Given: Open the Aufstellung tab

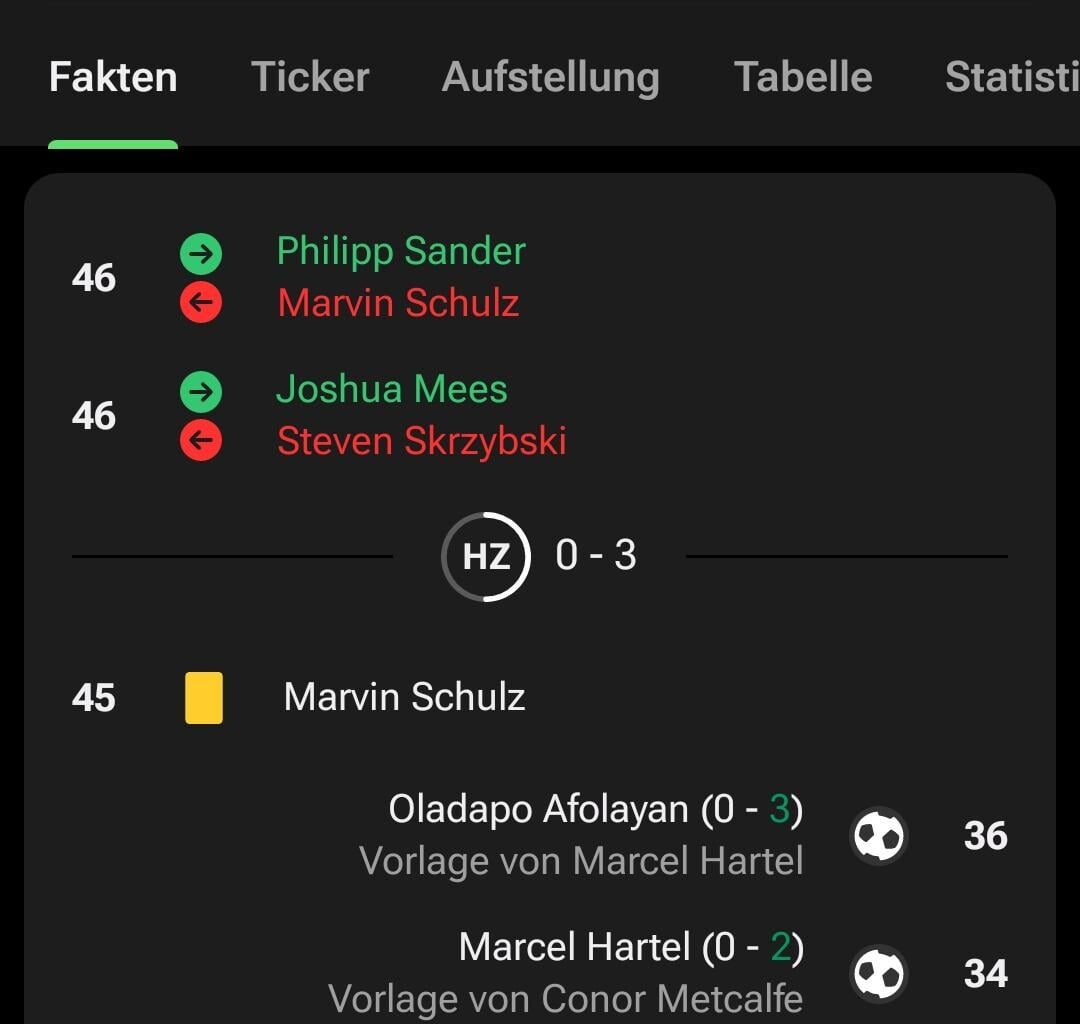Looking at the screenshot, I should pyautogui.click(x=551, y=77).
